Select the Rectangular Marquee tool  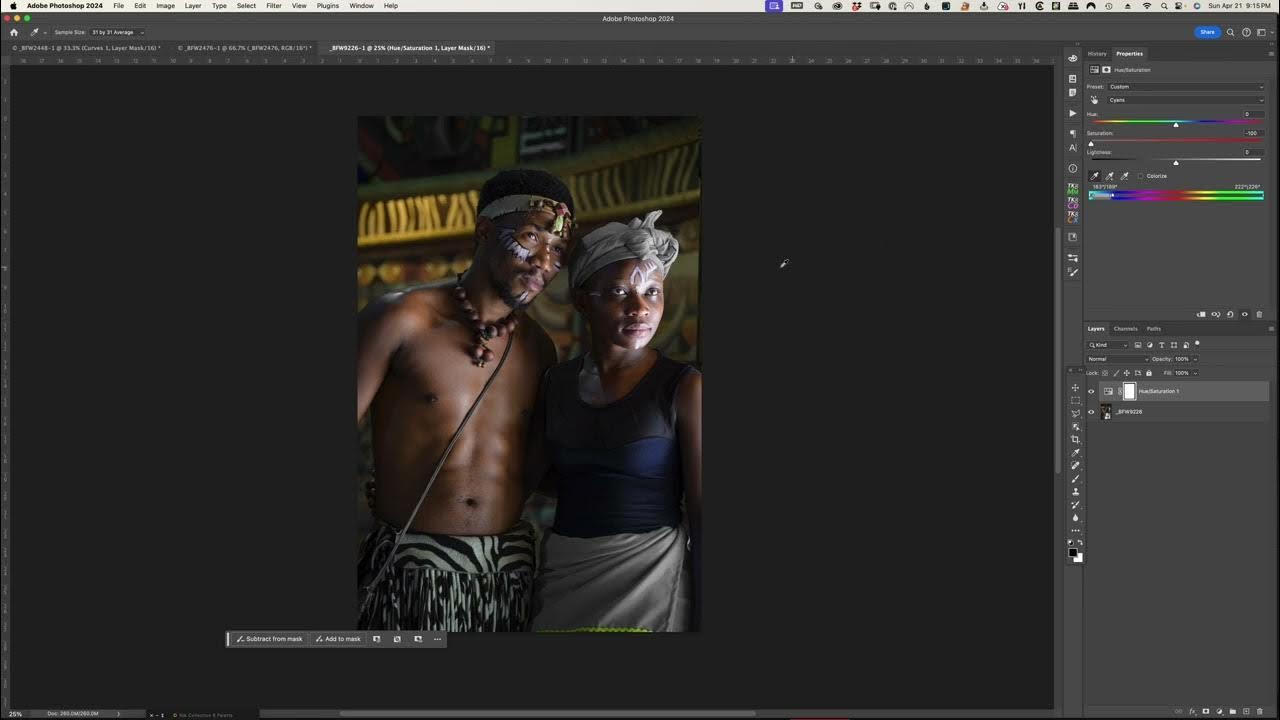[1075, 400]
